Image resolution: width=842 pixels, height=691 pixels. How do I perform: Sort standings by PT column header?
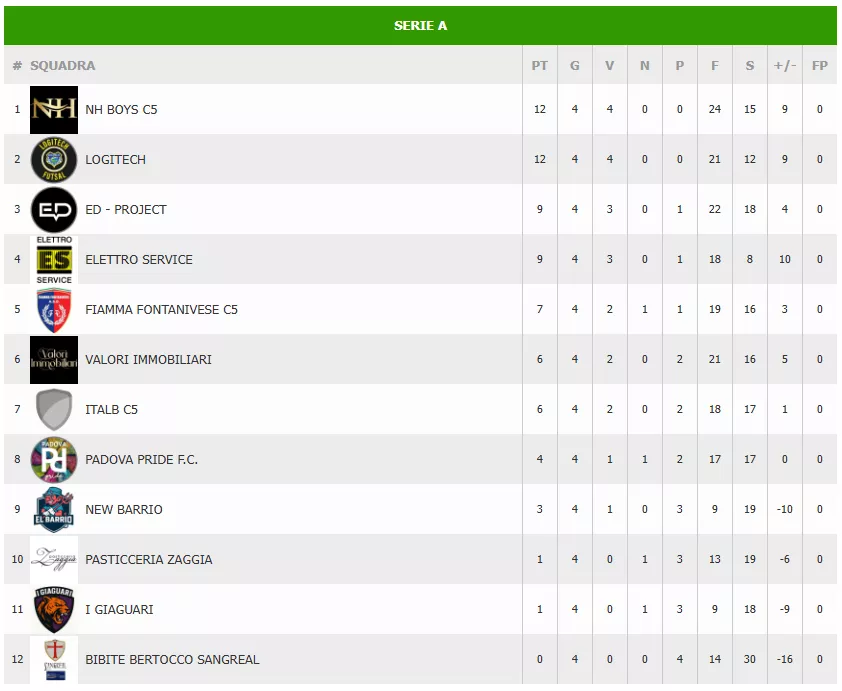[540, 66]
